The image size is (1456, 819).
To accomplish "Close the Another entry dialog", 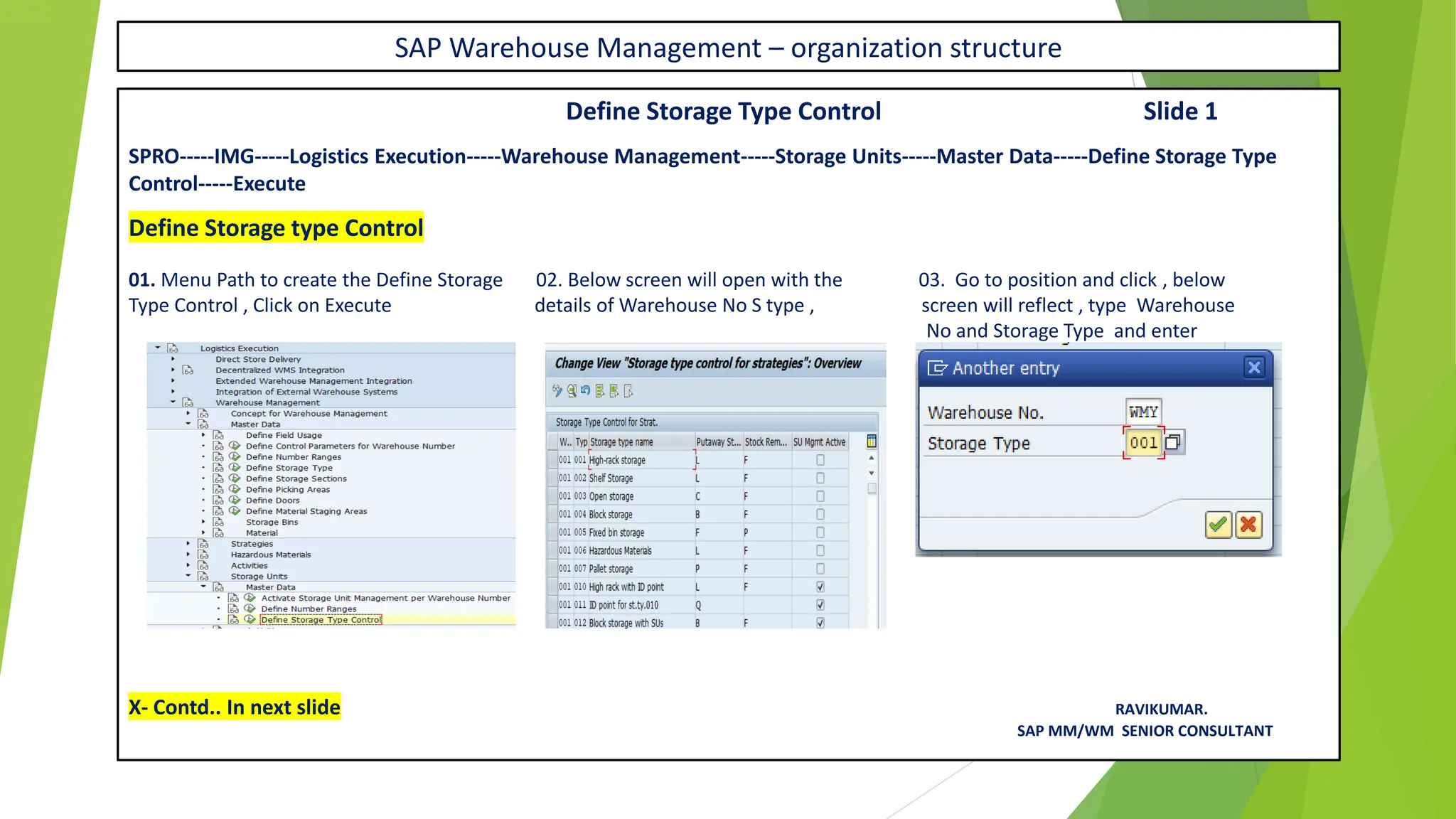I will pyautogui.click(x=1254, y=368).
